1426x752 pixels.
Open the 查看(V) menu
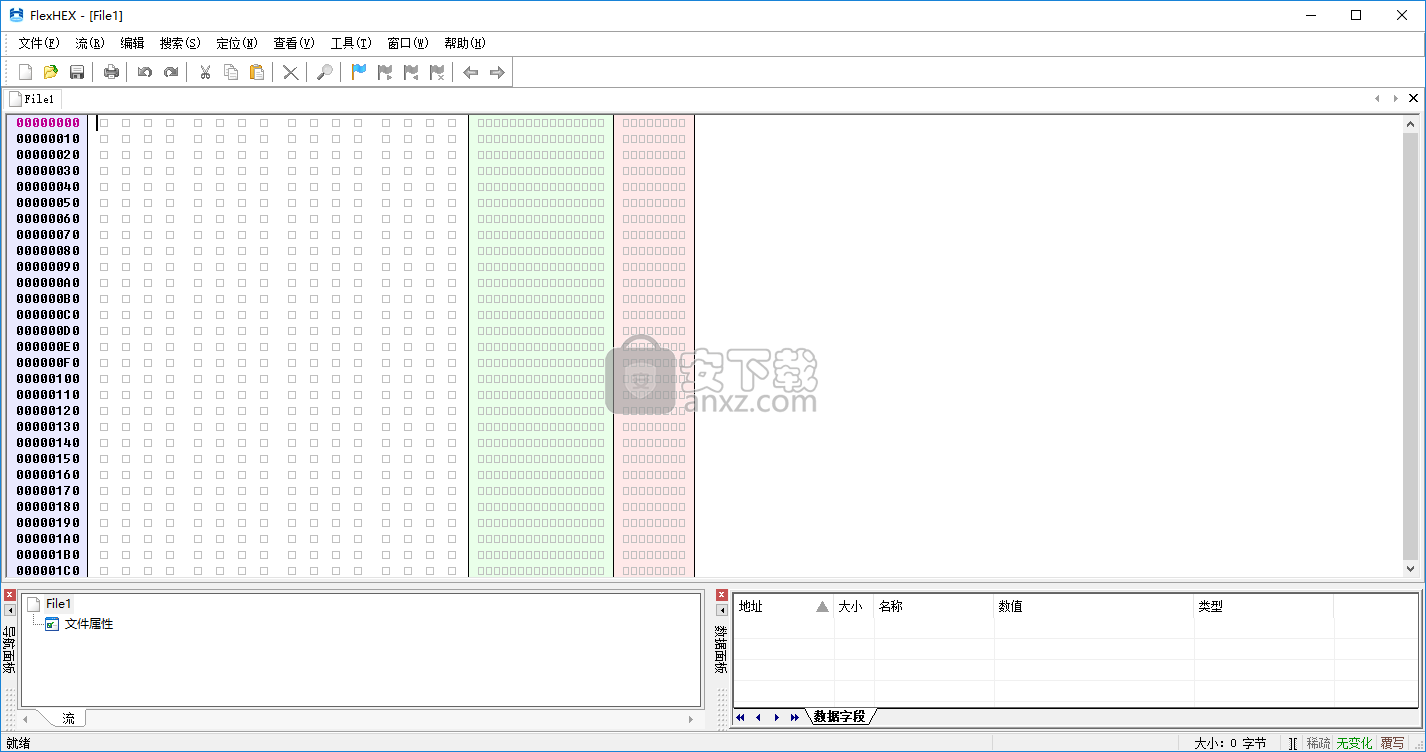point(294,43)
